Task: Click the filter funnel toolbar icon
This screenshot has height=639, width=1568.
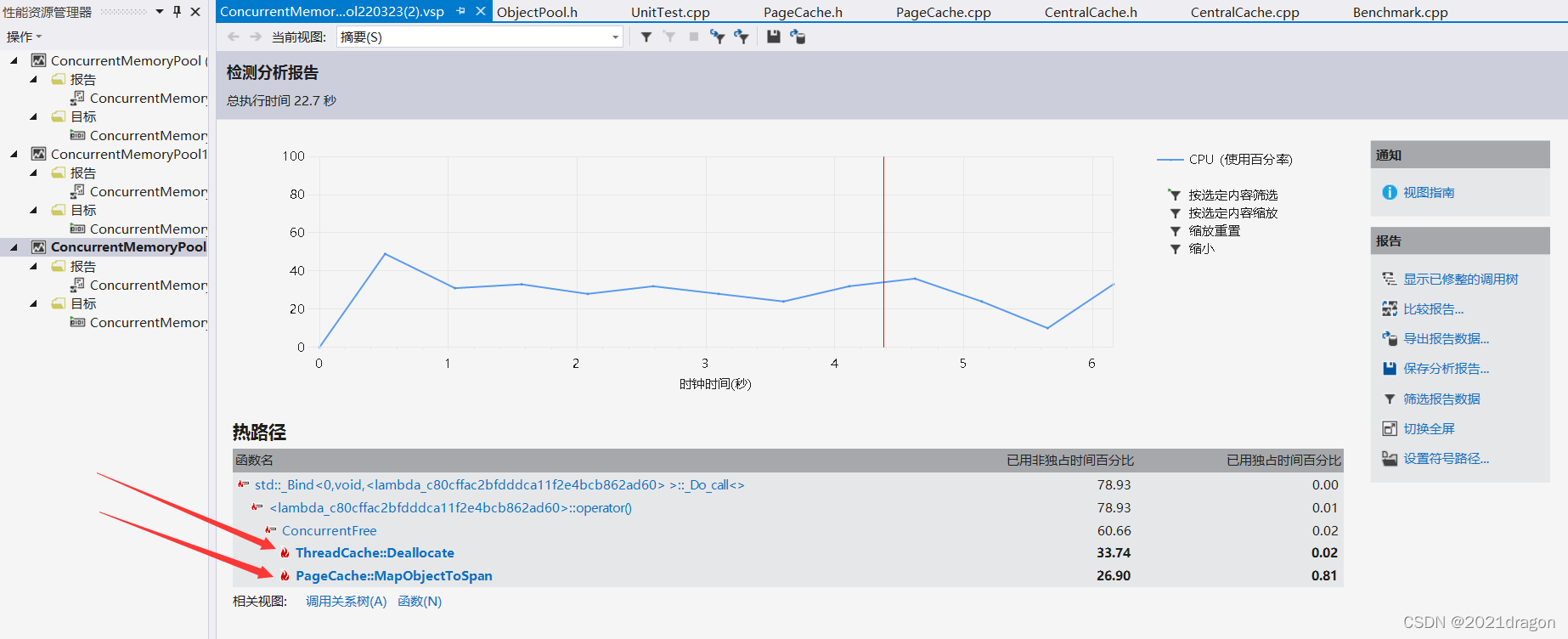Action: pyautogui.click(x=646, y=37)
